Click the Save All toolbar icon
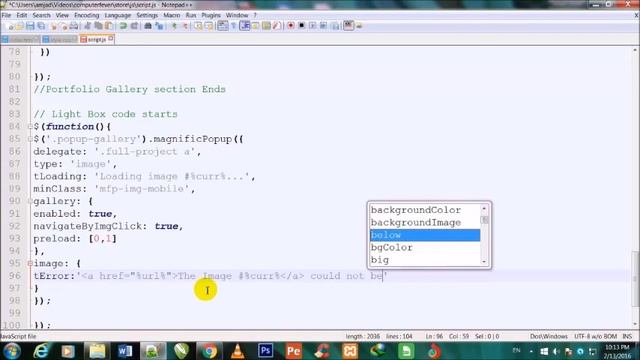Image resolution: width=640 pixels, height=360 pixels. 41,26
